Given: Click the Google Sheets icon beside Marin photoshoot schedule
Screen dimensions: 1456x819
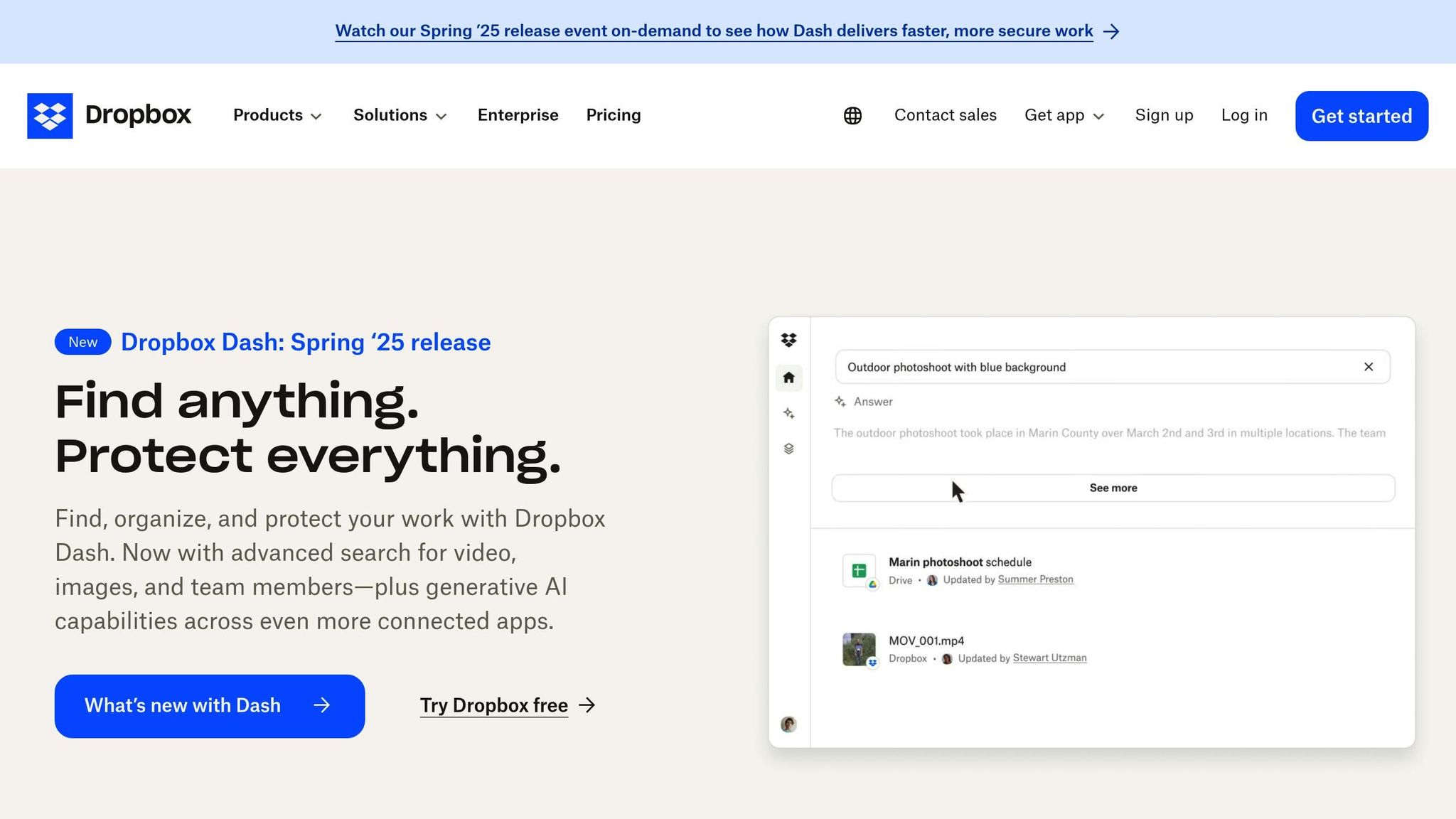Looking at the screenshot, I should [859, 570].
